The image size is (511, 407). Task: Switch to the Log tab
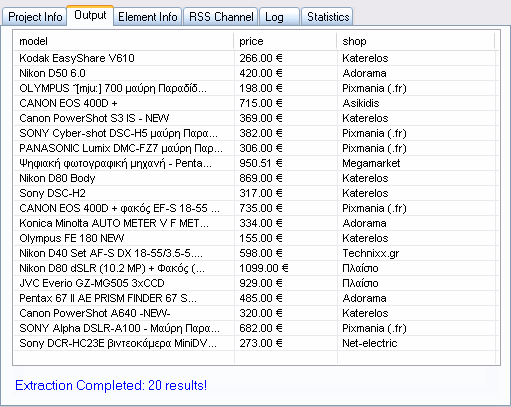pos(279,17)
